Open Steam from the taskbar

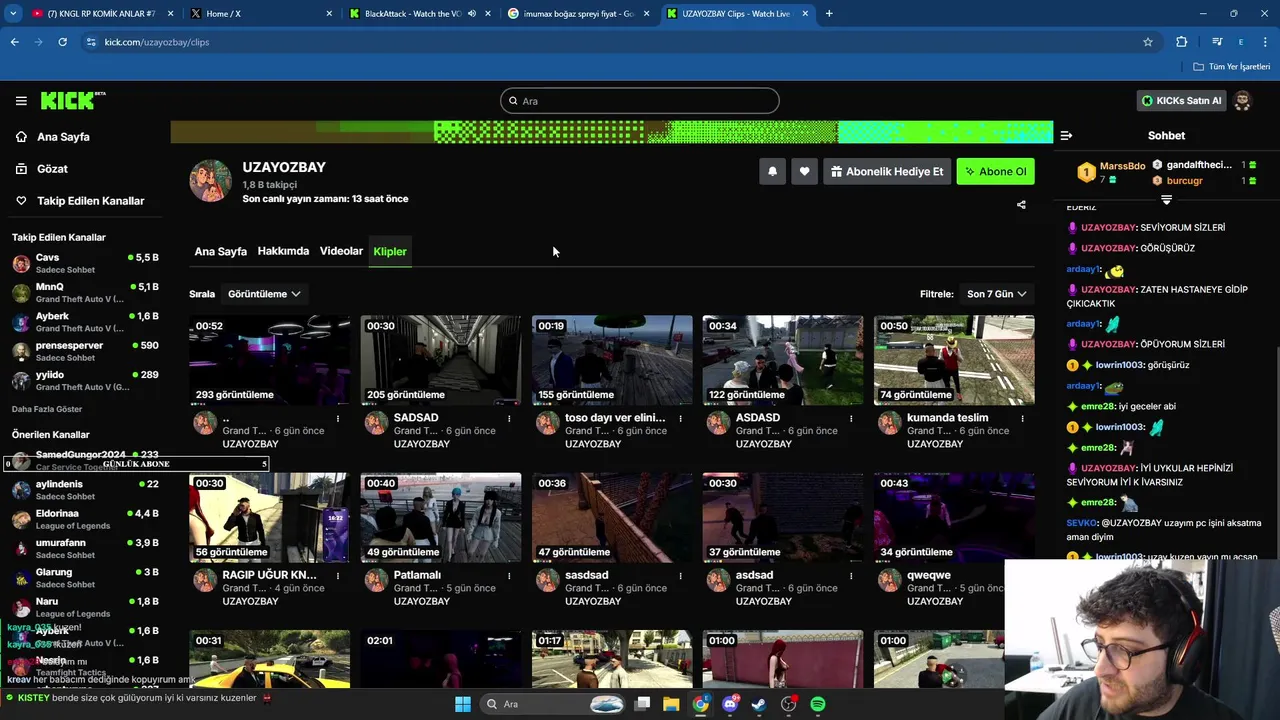pos(758,705)
